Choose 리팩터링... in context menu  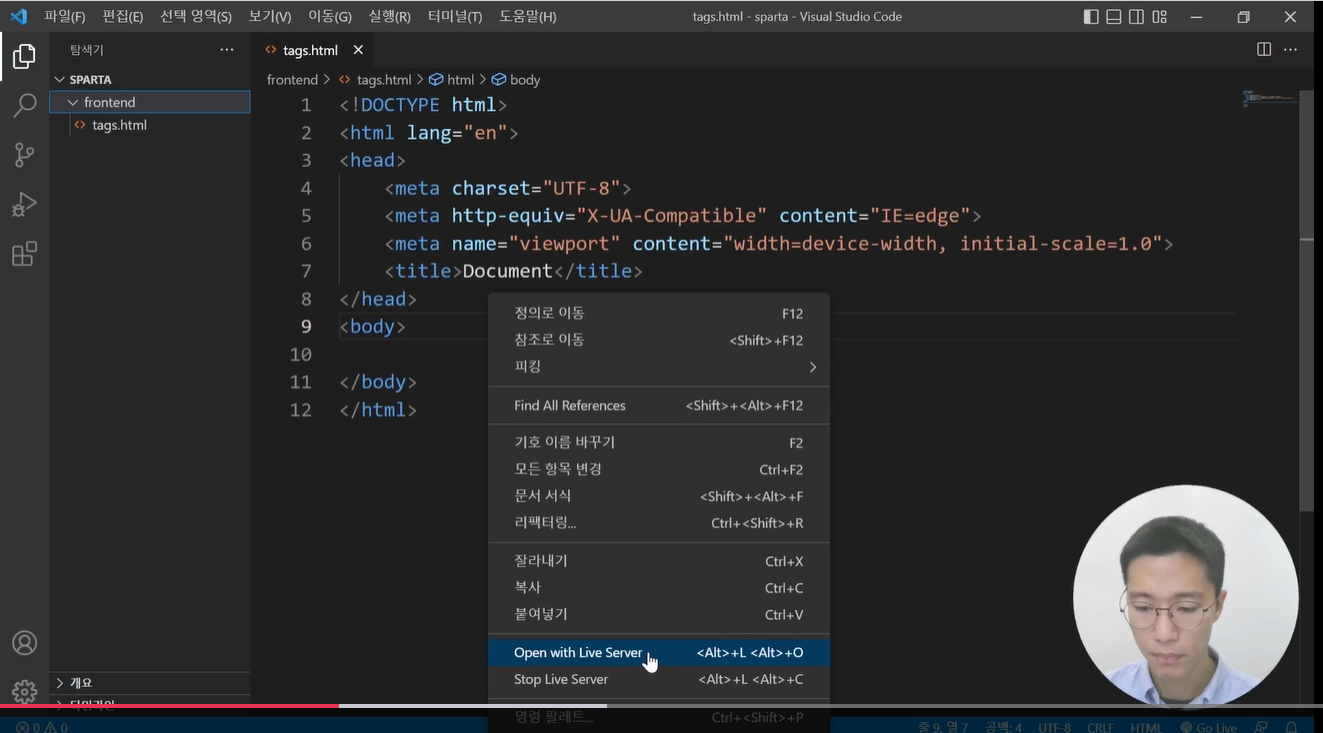[x=659, y=523]
